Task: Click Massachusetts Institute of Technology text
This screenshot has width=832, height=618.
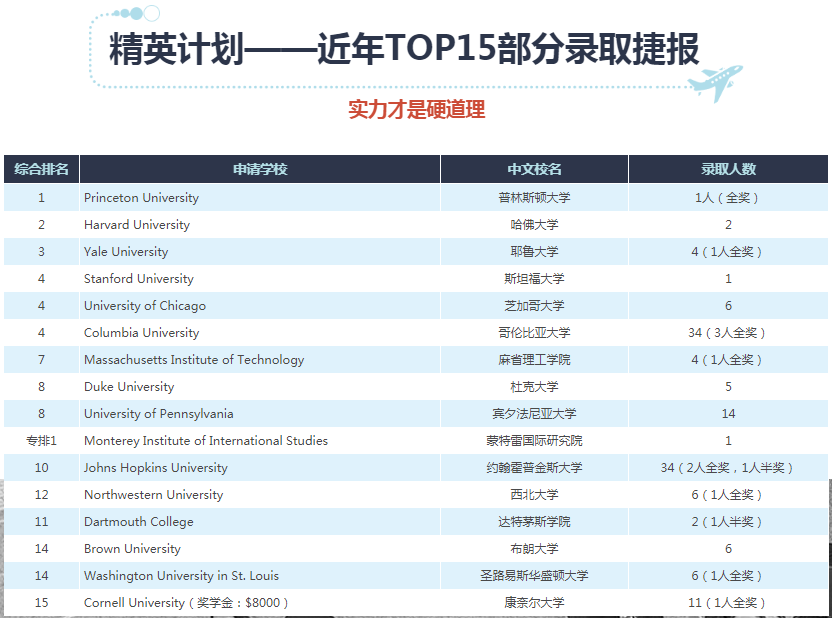Action: 194,360
